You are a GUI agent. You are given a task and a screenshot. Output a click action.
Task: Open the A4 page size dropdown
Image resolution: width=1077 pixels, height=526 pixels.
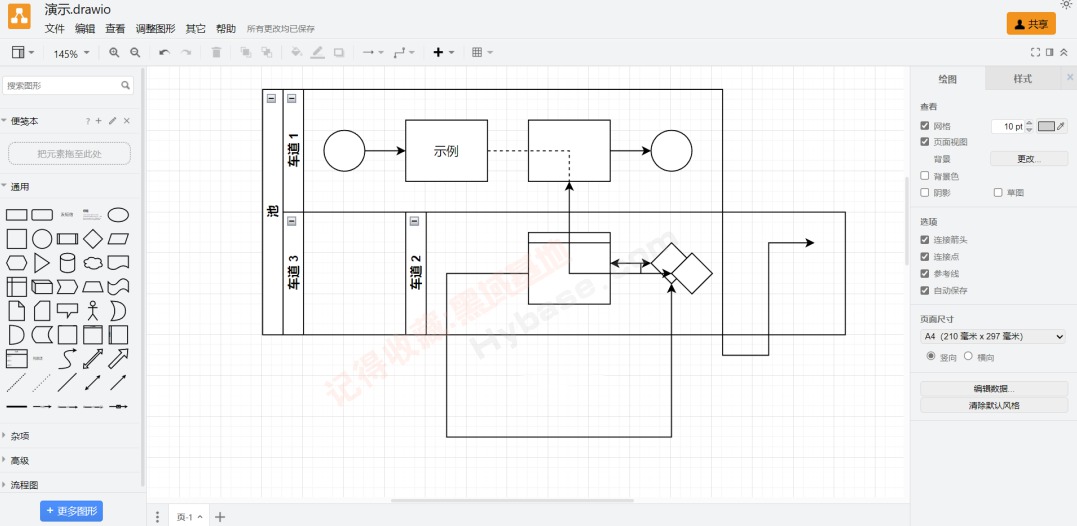point(993,336)
